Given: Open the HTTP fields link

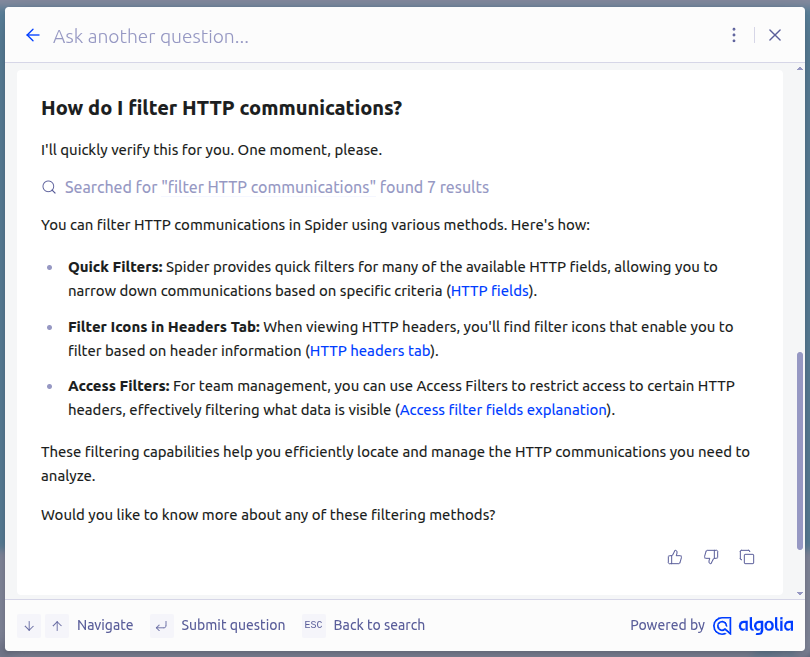Looking at the screenshot, I should point(490,292).
